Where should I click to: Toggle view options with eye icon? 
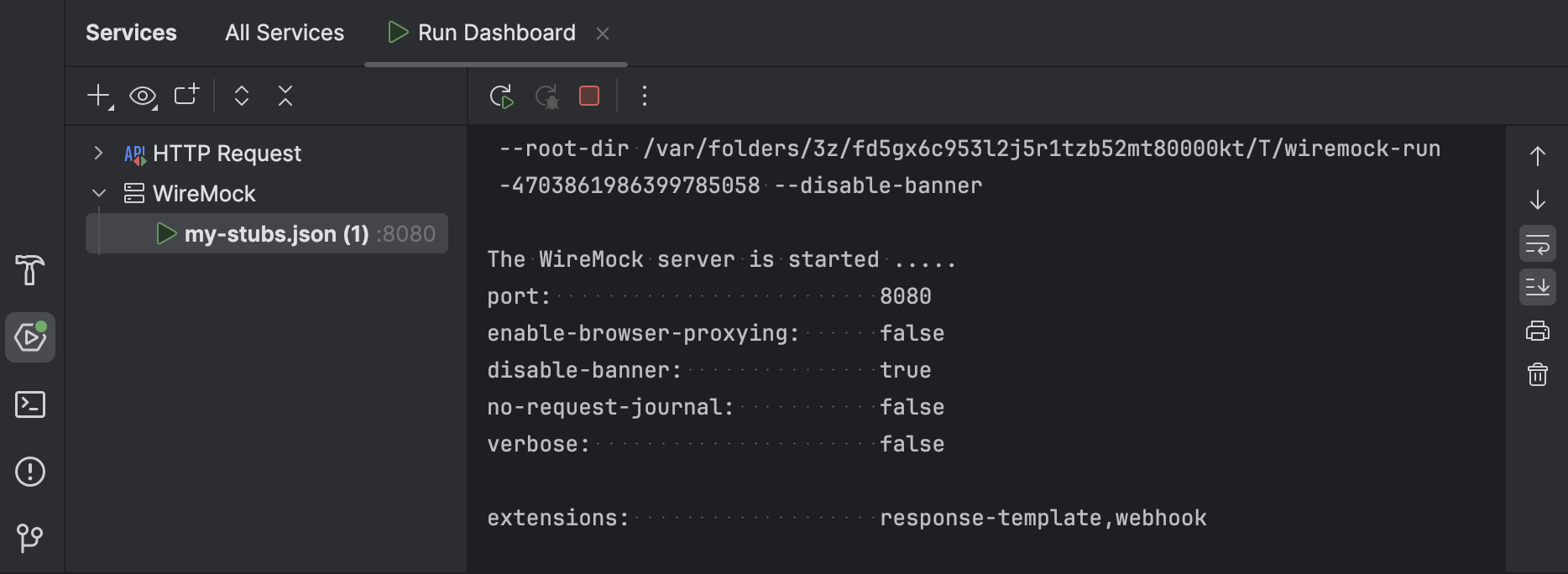(x=142, y=96)
